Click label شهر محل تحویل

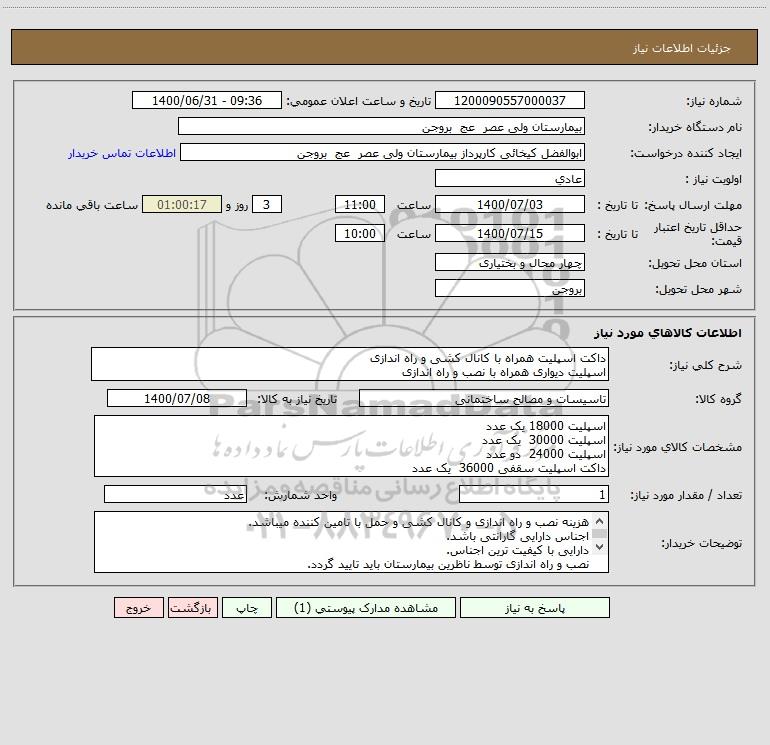[x=699, y=289]
